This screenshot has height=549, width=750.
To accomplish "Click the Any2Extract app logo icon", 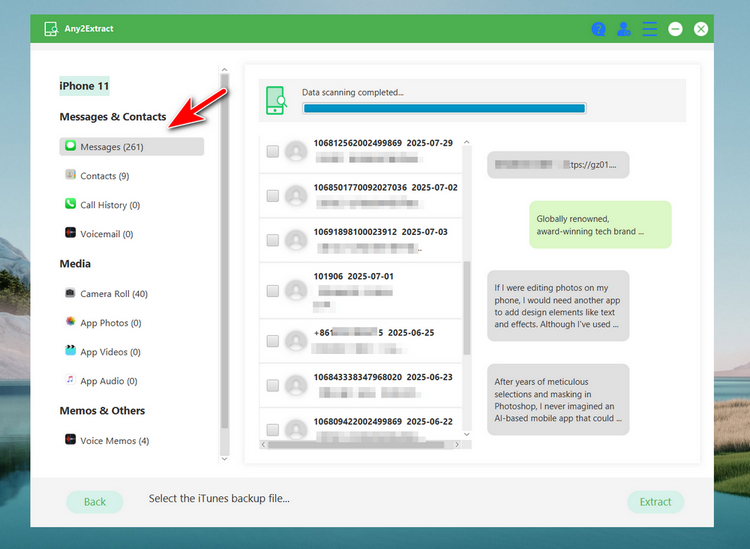I will (x=50, y=29).
